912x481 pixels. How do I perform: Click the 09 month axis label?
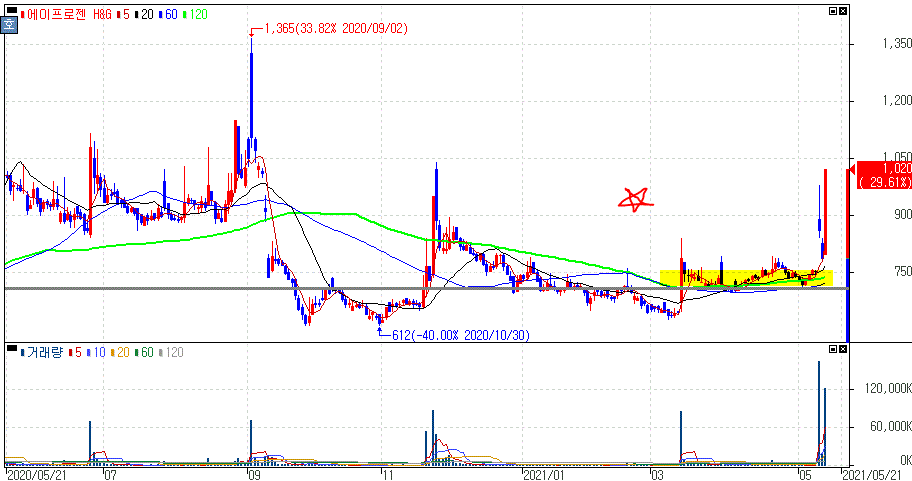[254, 475]
